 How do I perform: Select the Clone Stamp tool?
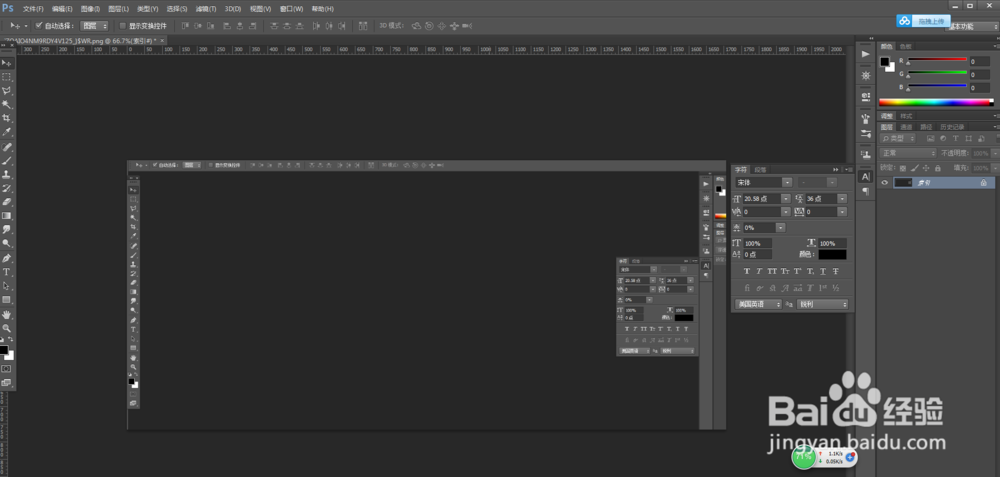[7, 175]
